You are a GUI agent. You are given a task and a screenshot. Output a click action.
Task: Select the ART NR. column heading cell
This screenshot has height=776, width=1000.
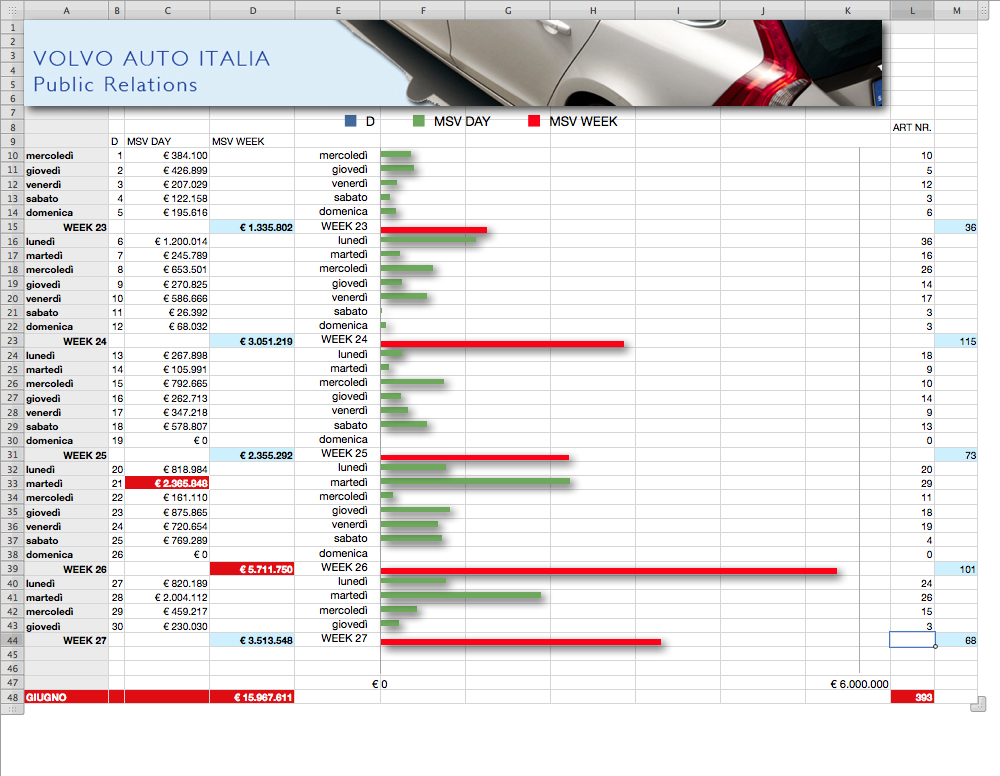pos(912,128)
